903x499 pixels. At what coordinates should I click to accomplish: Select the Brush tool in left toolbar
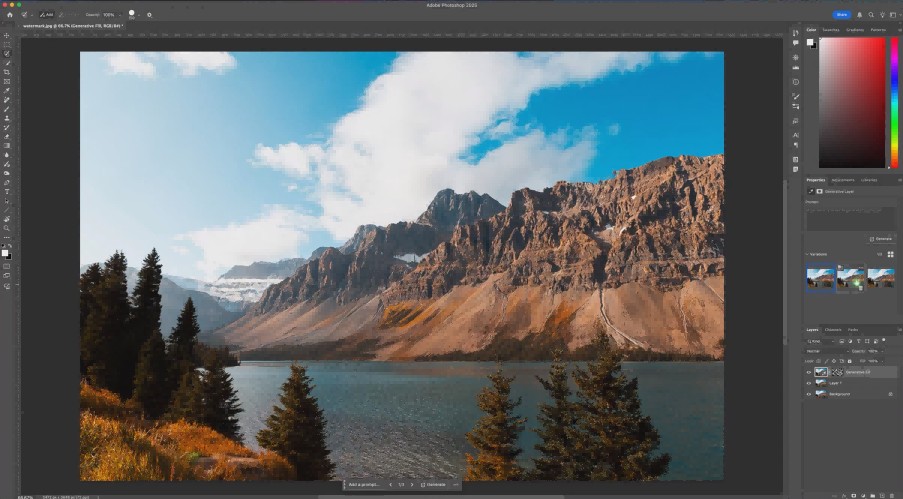pos(7,109)
